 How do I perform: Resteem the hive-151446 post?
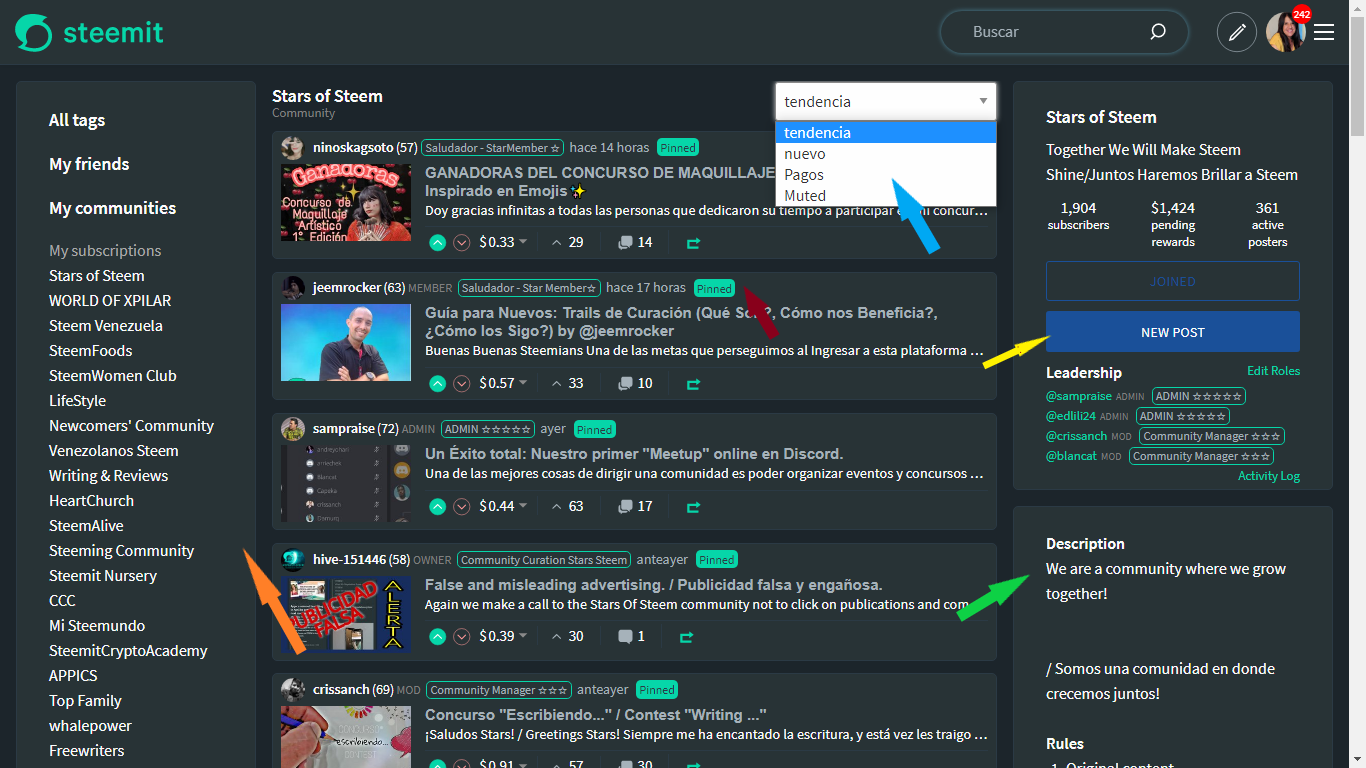[686, 636]
